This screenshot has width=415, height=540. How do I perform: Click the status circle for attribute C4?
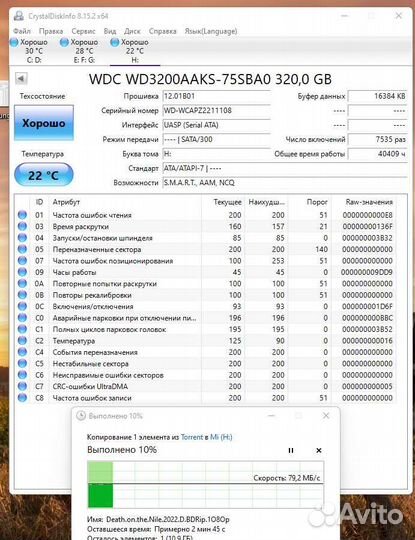[22, 352]
